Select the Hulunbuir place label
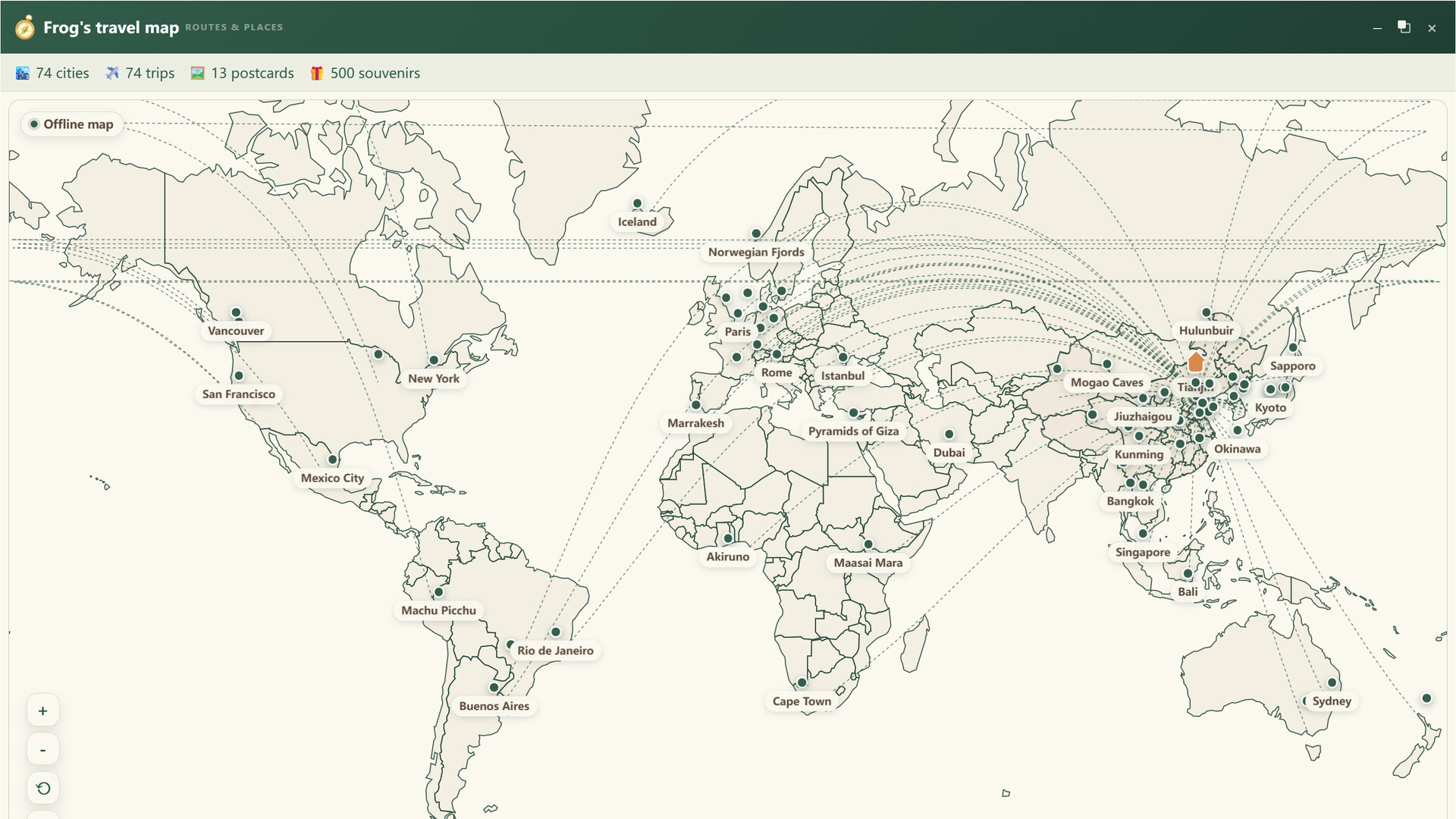The image size is (1456, 819). pyautogui.click(x=1207, y=331)
